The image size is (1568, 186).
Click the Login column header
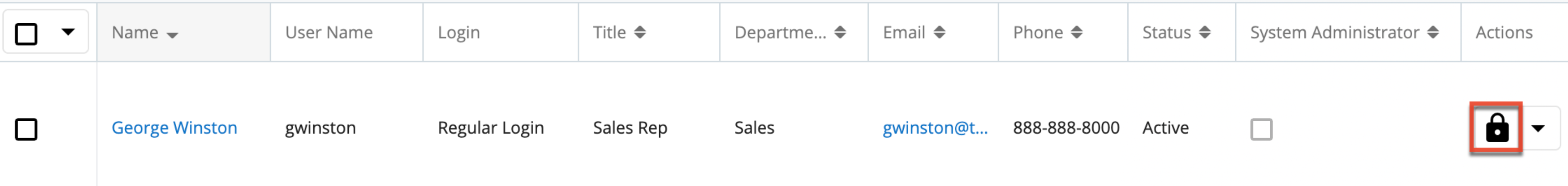(x=459, y=32)
